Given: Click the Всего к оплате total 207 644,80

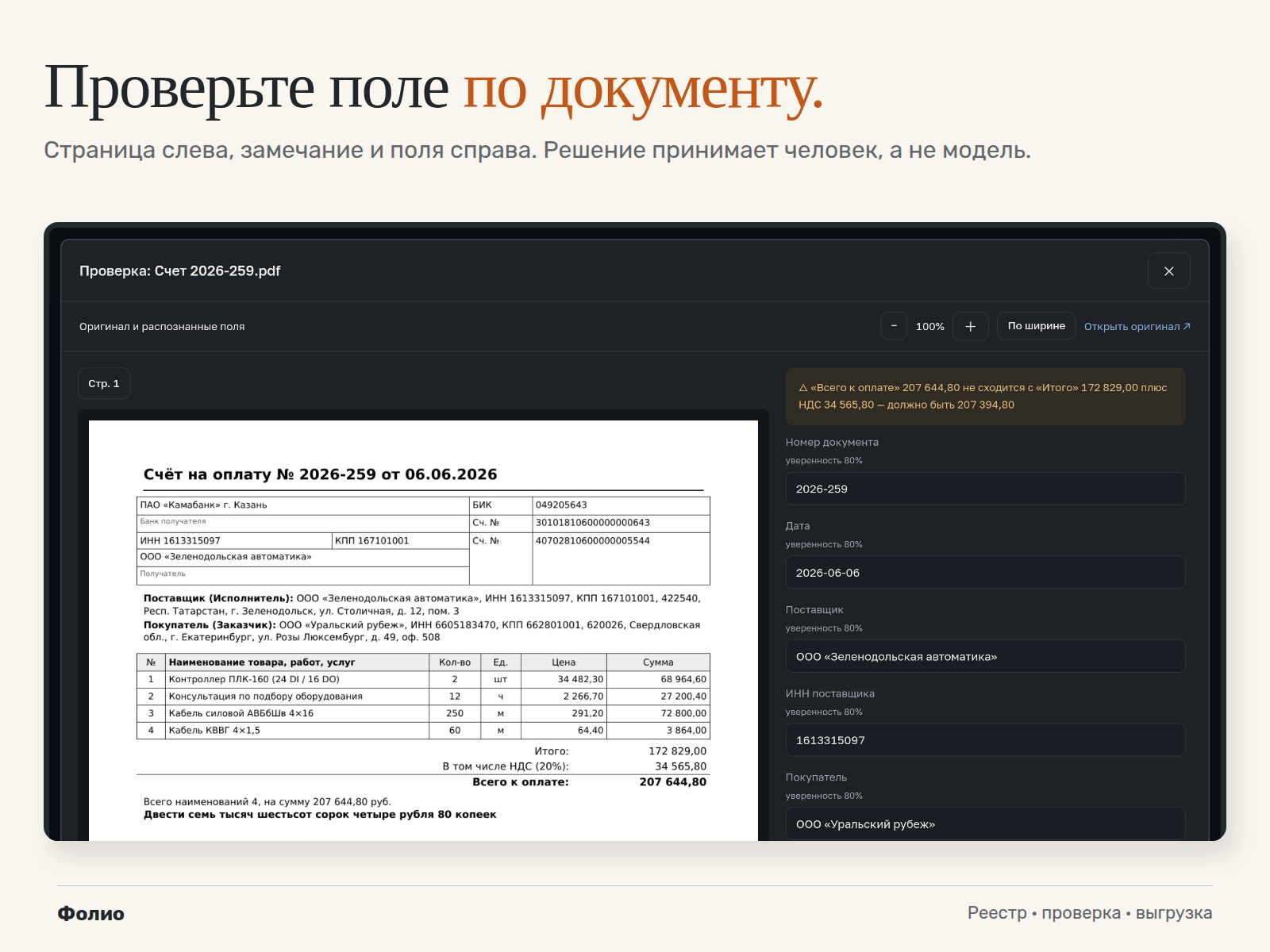Looking at the screenshot, I should click(x=672, y=781).
